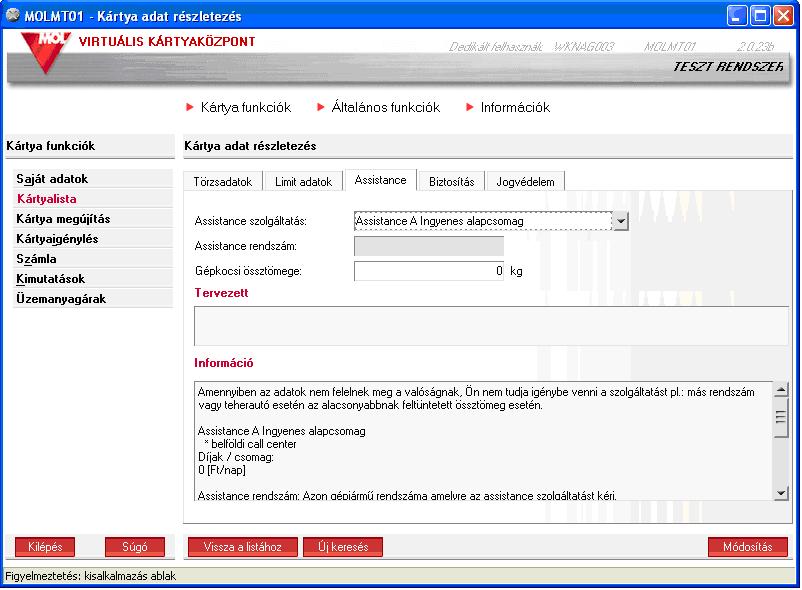Click the red arrow beside Információk
Viewport: 802px width, 590px height.
coord(470,107)
